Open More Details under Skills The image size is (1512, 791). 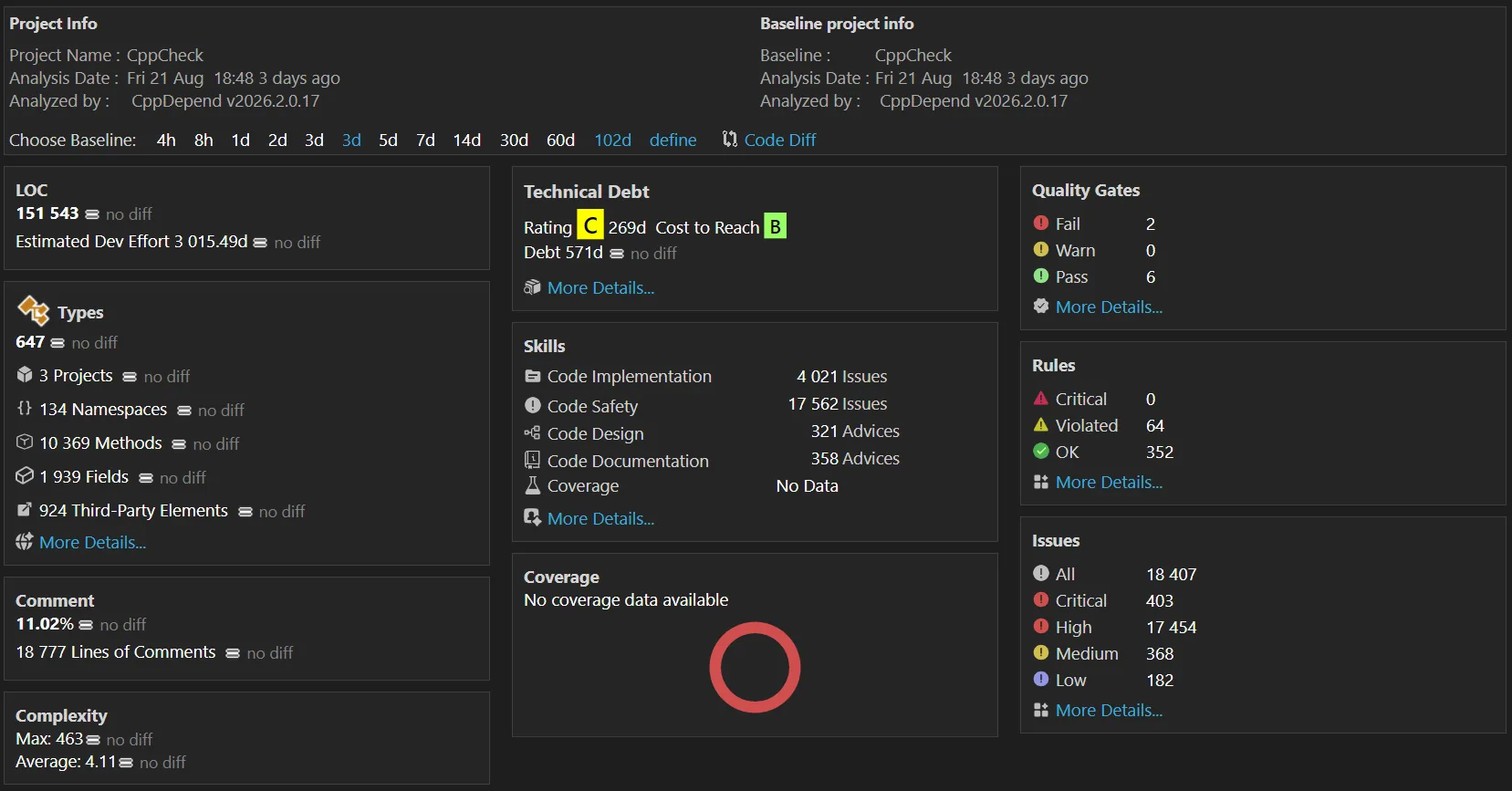coord(600,518)
